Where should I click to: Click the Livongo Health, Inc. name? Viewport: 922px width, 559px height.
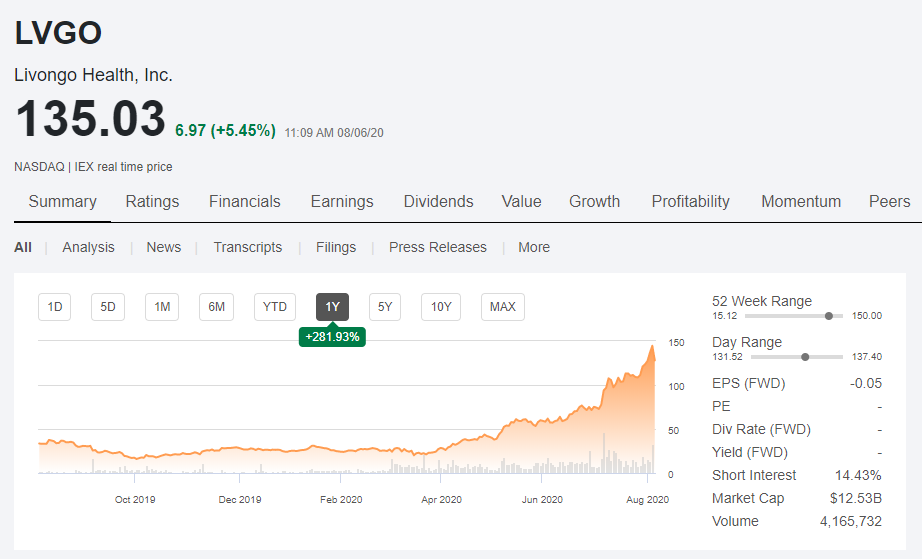[93, 75]
